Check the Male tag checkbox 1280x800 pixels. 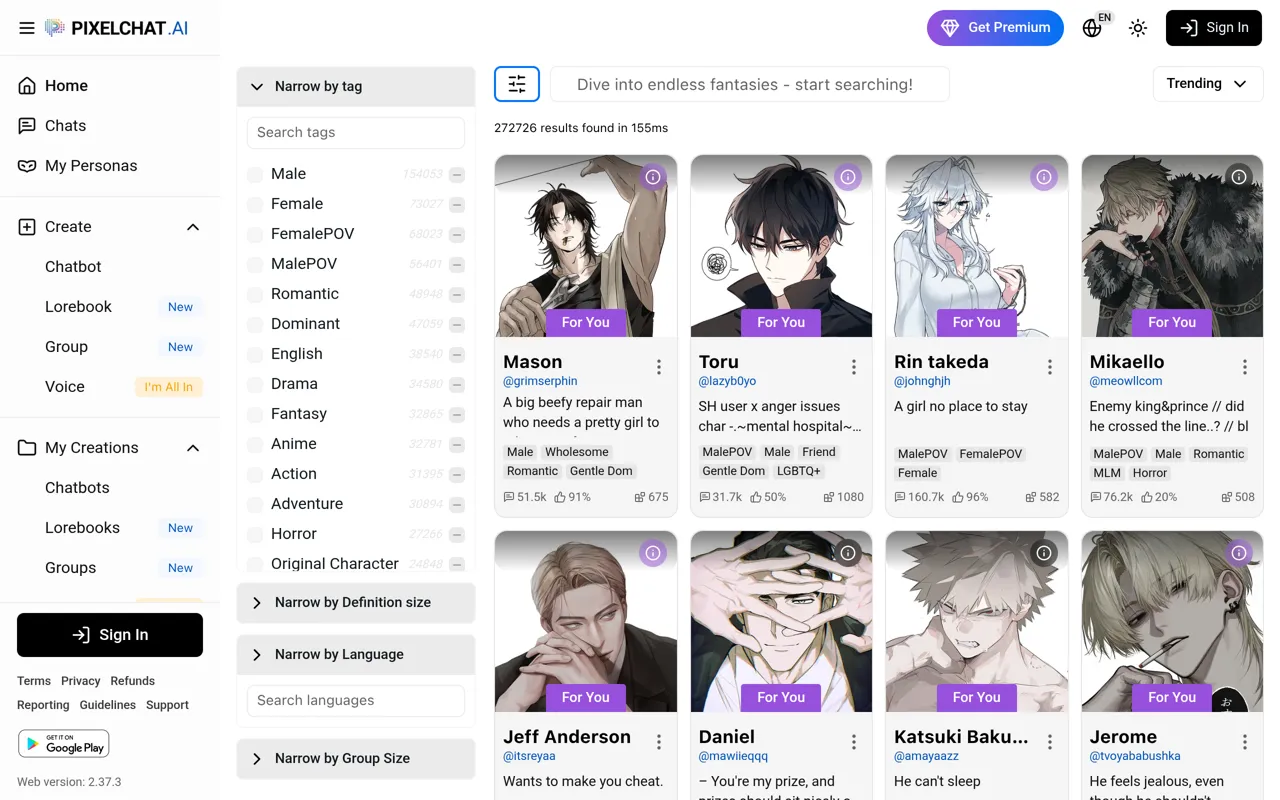coord(255,175)
